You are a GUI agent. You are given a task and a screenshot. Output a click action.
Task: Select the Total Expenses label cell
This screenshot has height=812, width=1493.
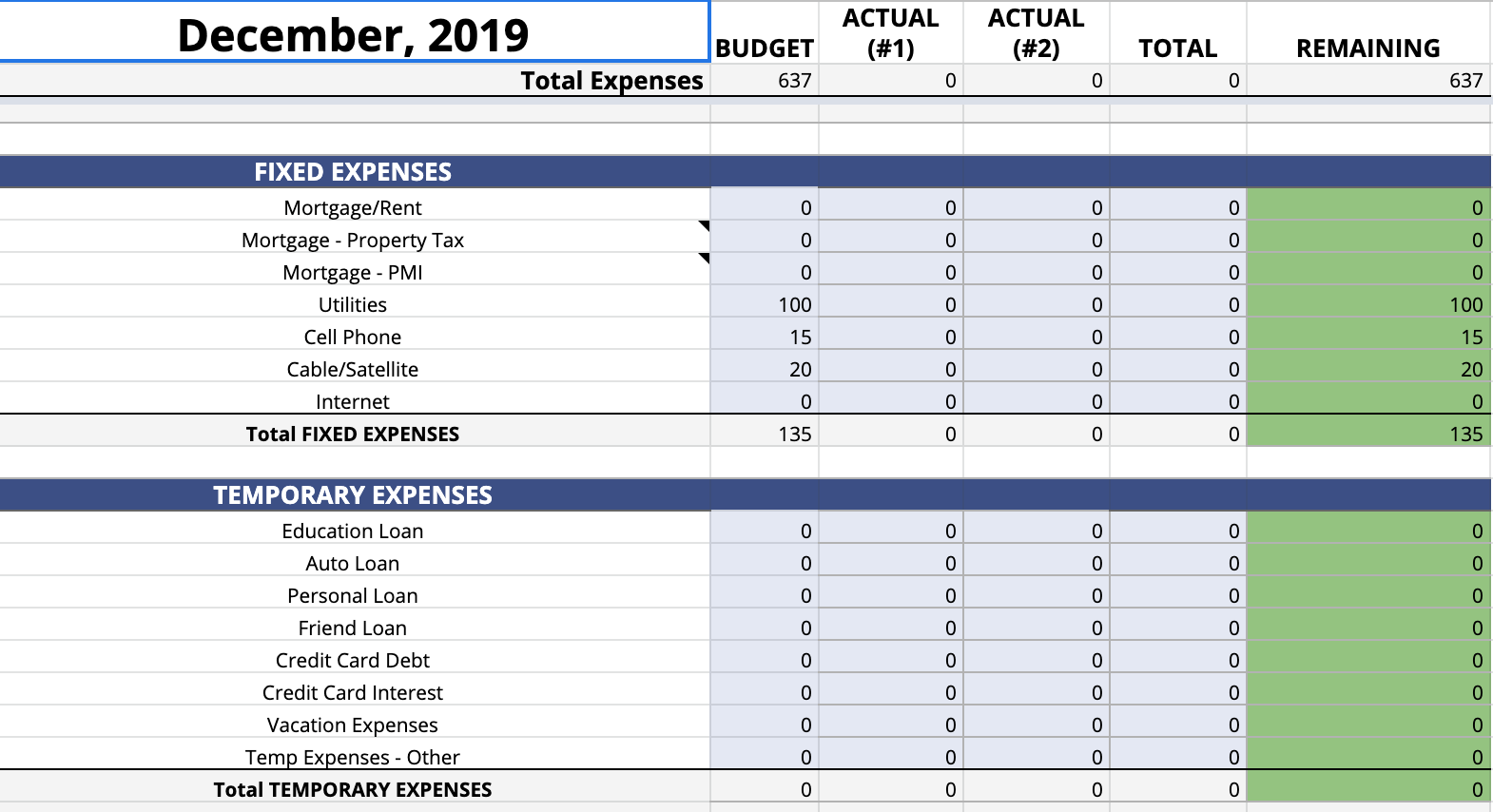354,81
